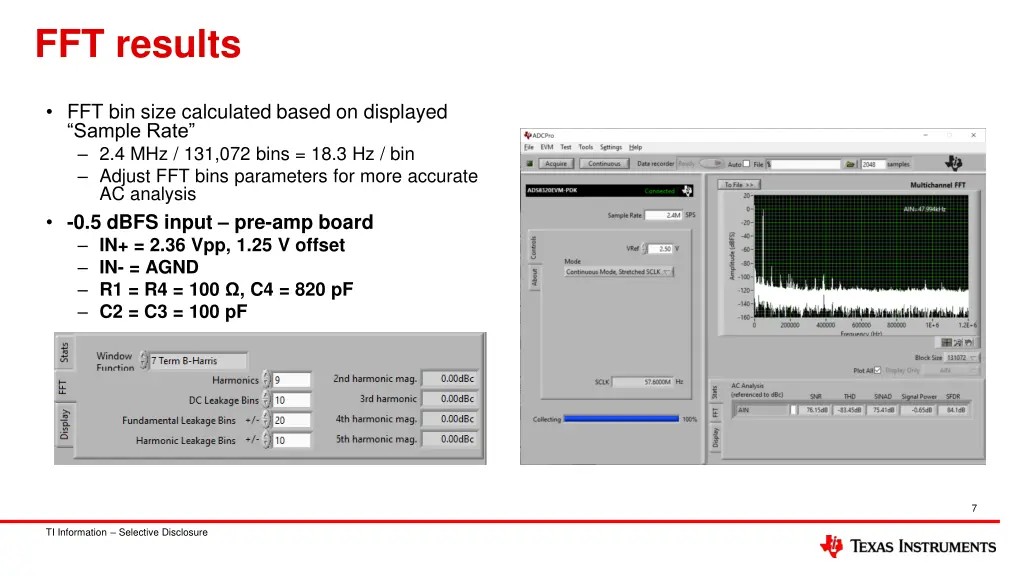Click the TI logo on ADS8320EVM-PDK banner
Screen dimensions: 1024x576
[687, 190]
